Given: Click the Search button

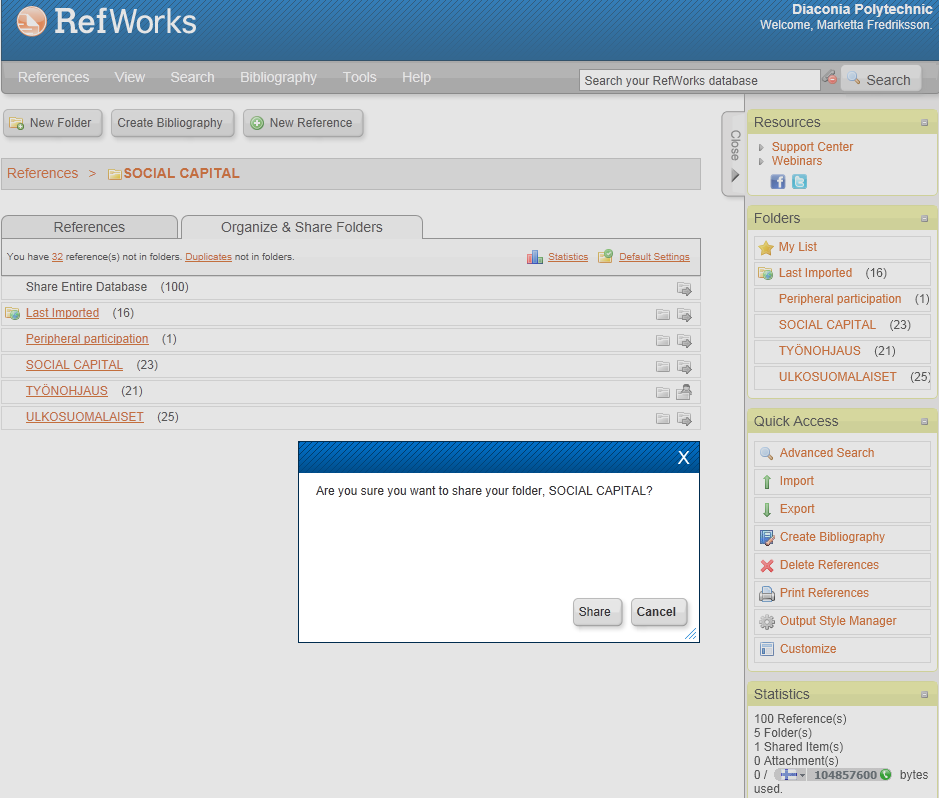Looking at the screenshot, I should 880,79.
